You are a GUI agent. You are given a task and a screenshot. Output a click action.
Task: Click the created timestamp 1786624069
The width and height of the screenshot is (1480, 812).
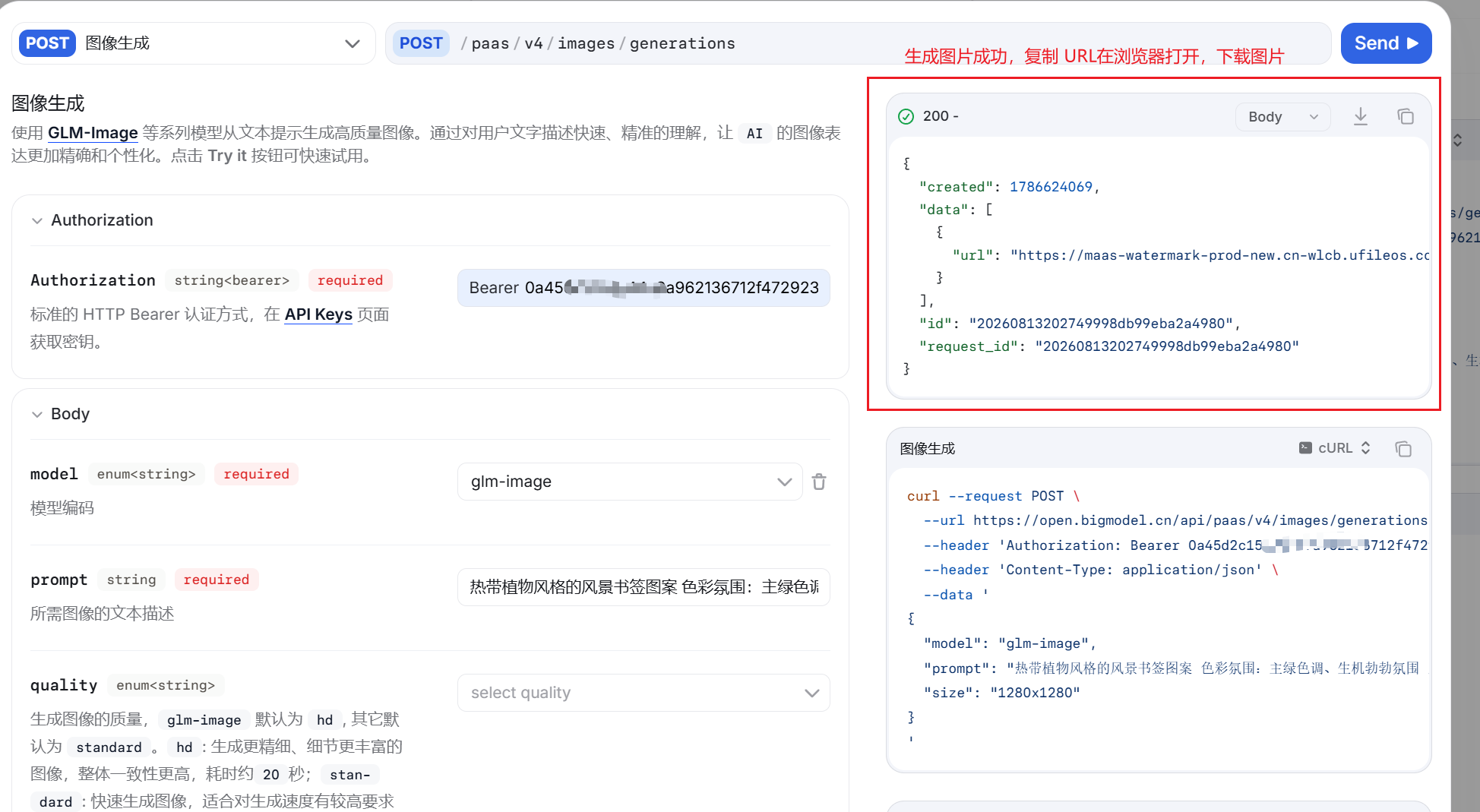click(x=1051, y=187)
